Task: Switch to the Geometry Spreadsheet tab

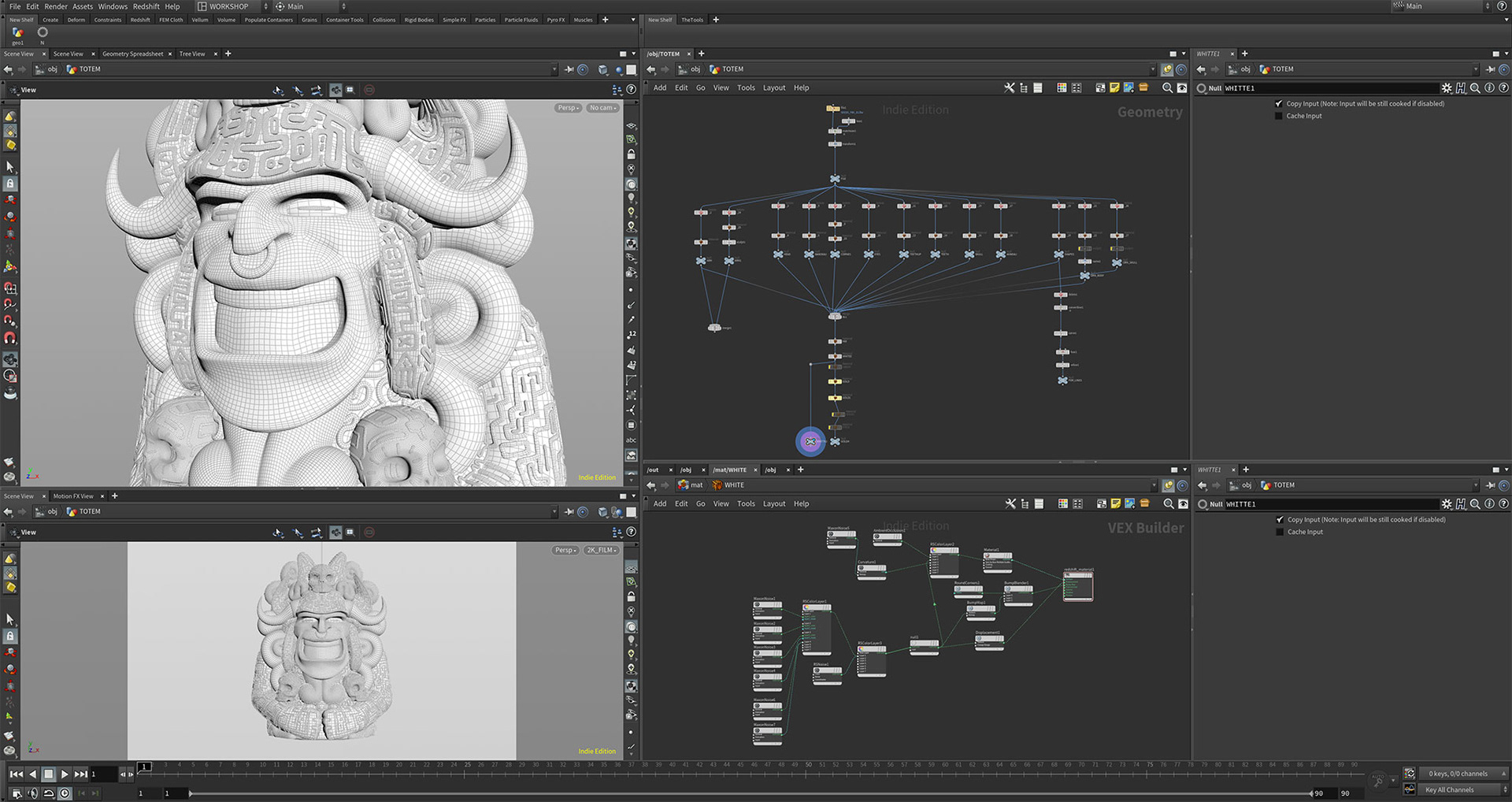Action: 132,54
